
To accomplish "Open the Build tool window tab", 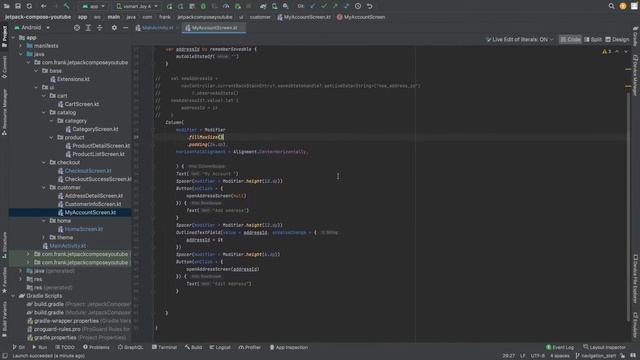I will (193, 347).
